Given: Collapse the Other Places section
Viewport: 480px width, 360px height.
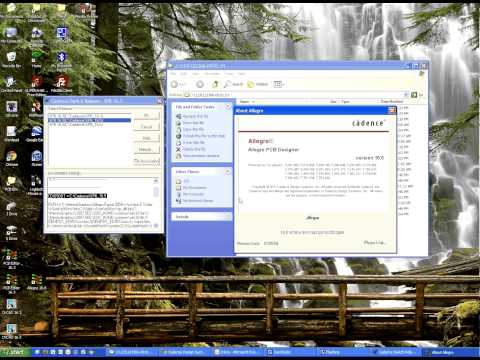Looking at the screenshot, I should coord(228,172).
